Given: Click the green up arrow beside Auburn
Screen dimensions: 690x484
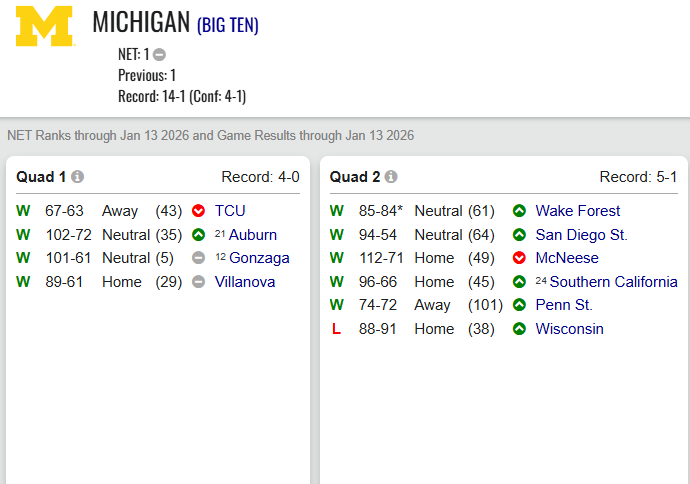Looking at the screenshot, I should pyautogui.click(x=198, y=235).
